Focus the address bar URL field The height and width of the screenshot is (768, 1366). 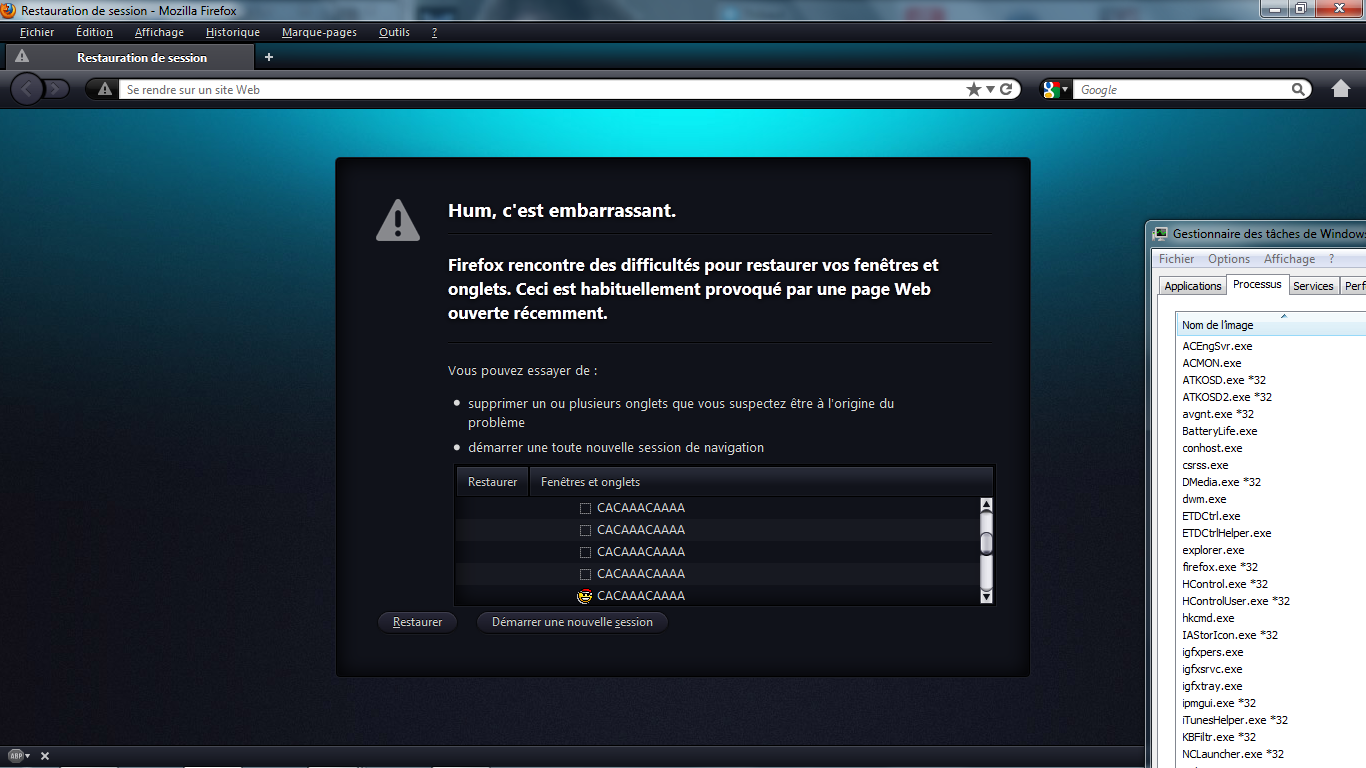click(540, 89)
